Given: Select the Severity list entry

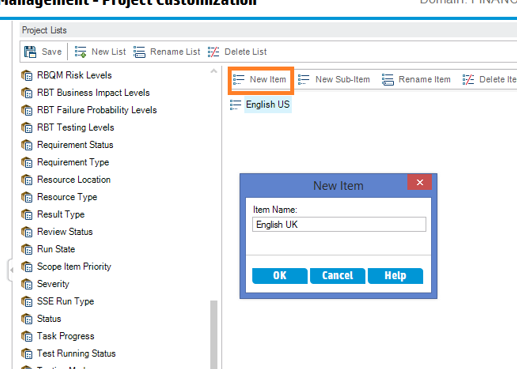Looking at the screenshot, I should pos(53,284).
